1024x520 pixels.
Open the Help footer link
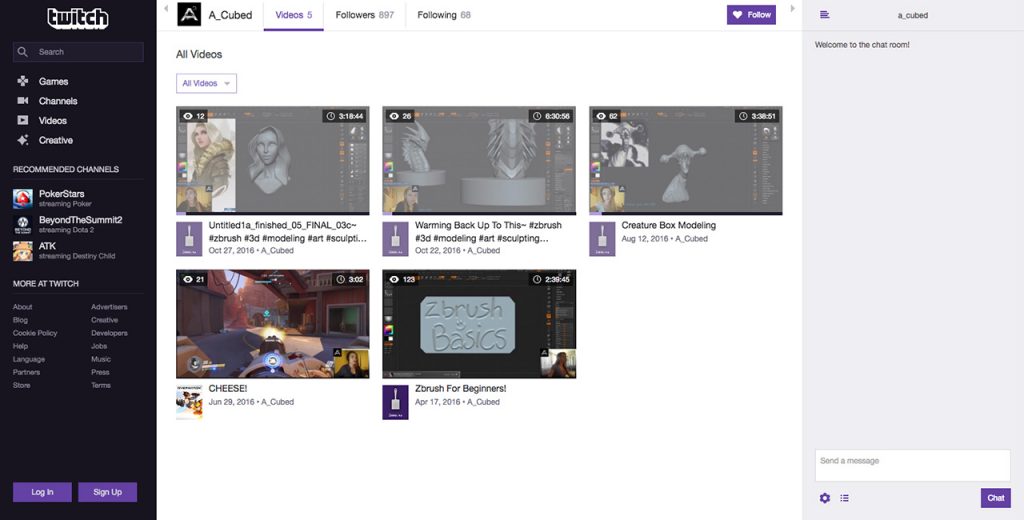(x=20, y=346)
